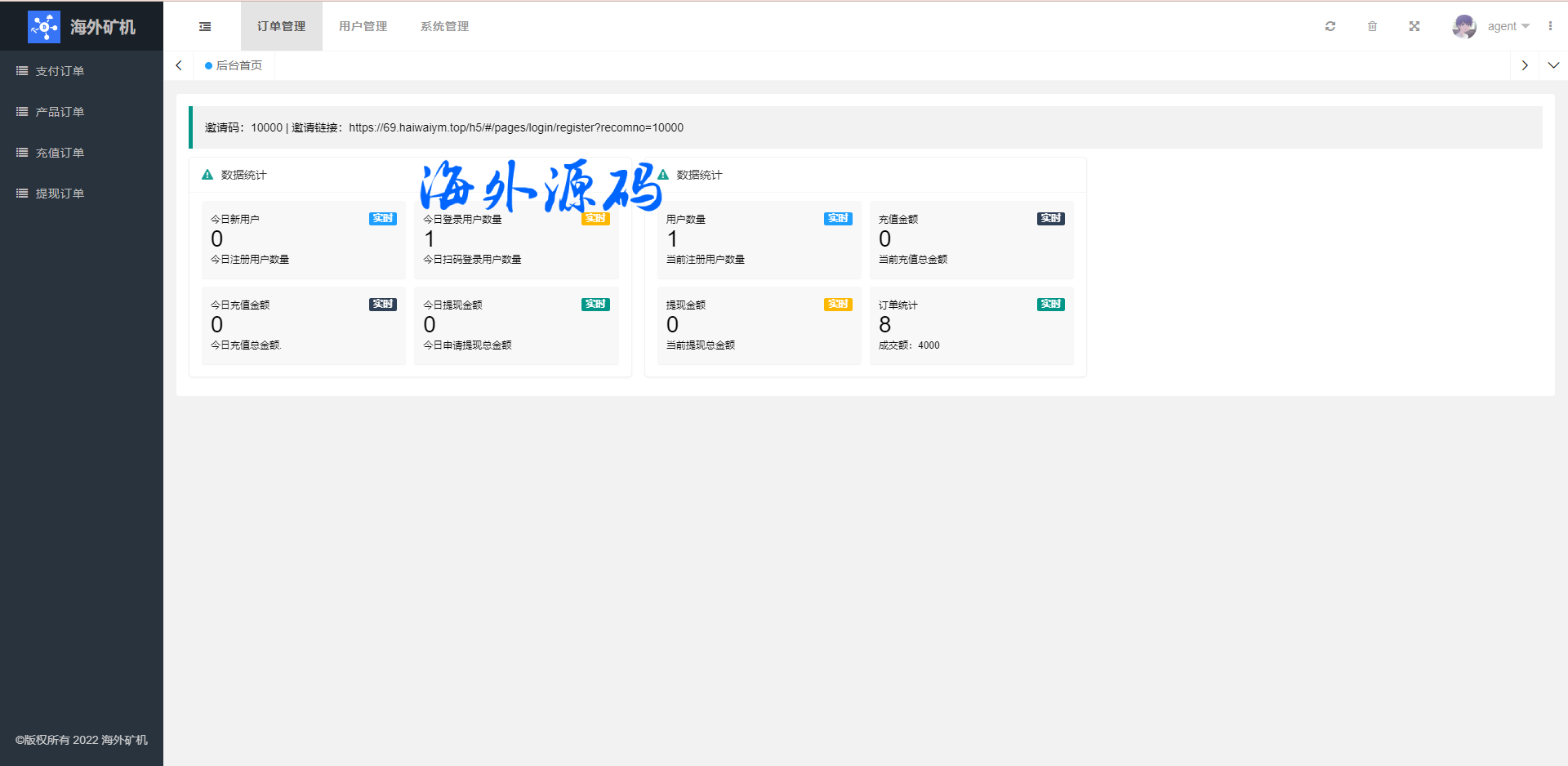1568x766 pixels.
Task: Open 支付订单 in the sidebar
Action: 60,71
